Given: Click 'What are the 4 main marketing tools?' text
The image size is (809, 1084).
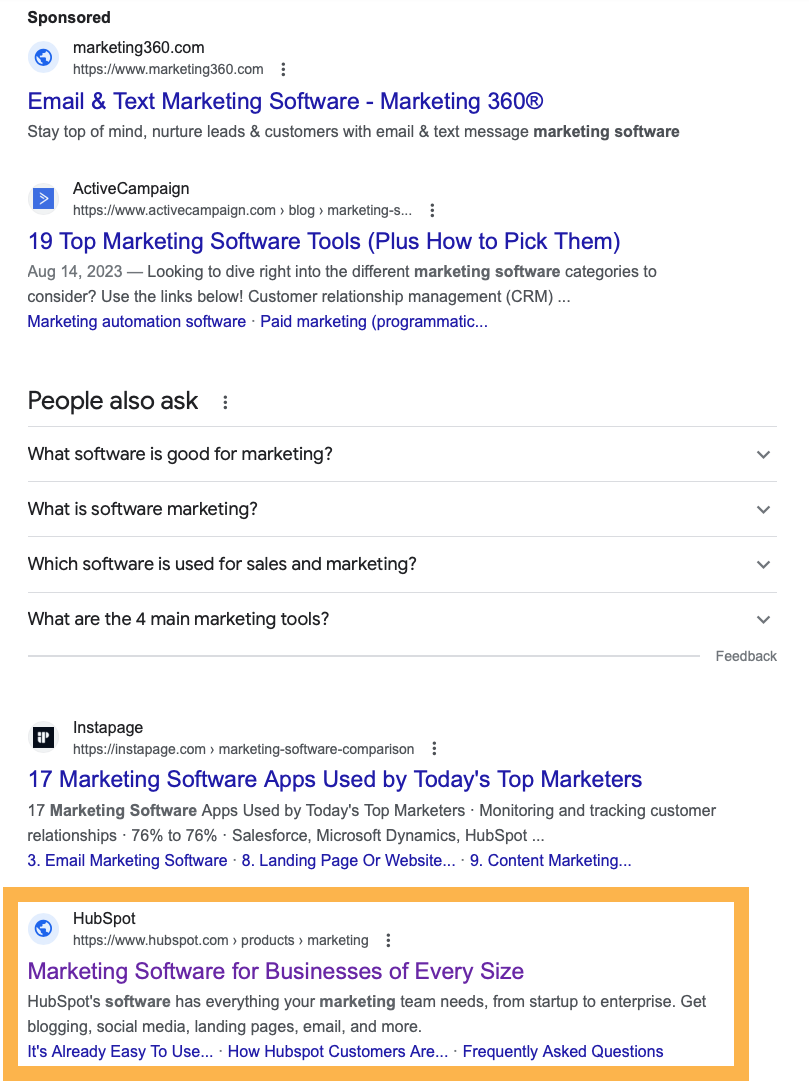Looking at the screenshot, I should (x=178, y=619).
